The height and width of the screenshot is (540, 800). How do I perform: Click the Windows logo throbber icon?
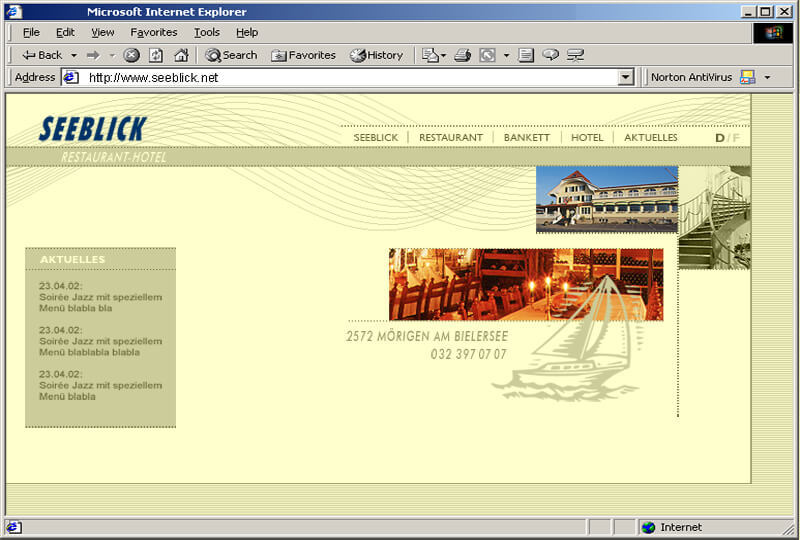(x=773, y=33)
